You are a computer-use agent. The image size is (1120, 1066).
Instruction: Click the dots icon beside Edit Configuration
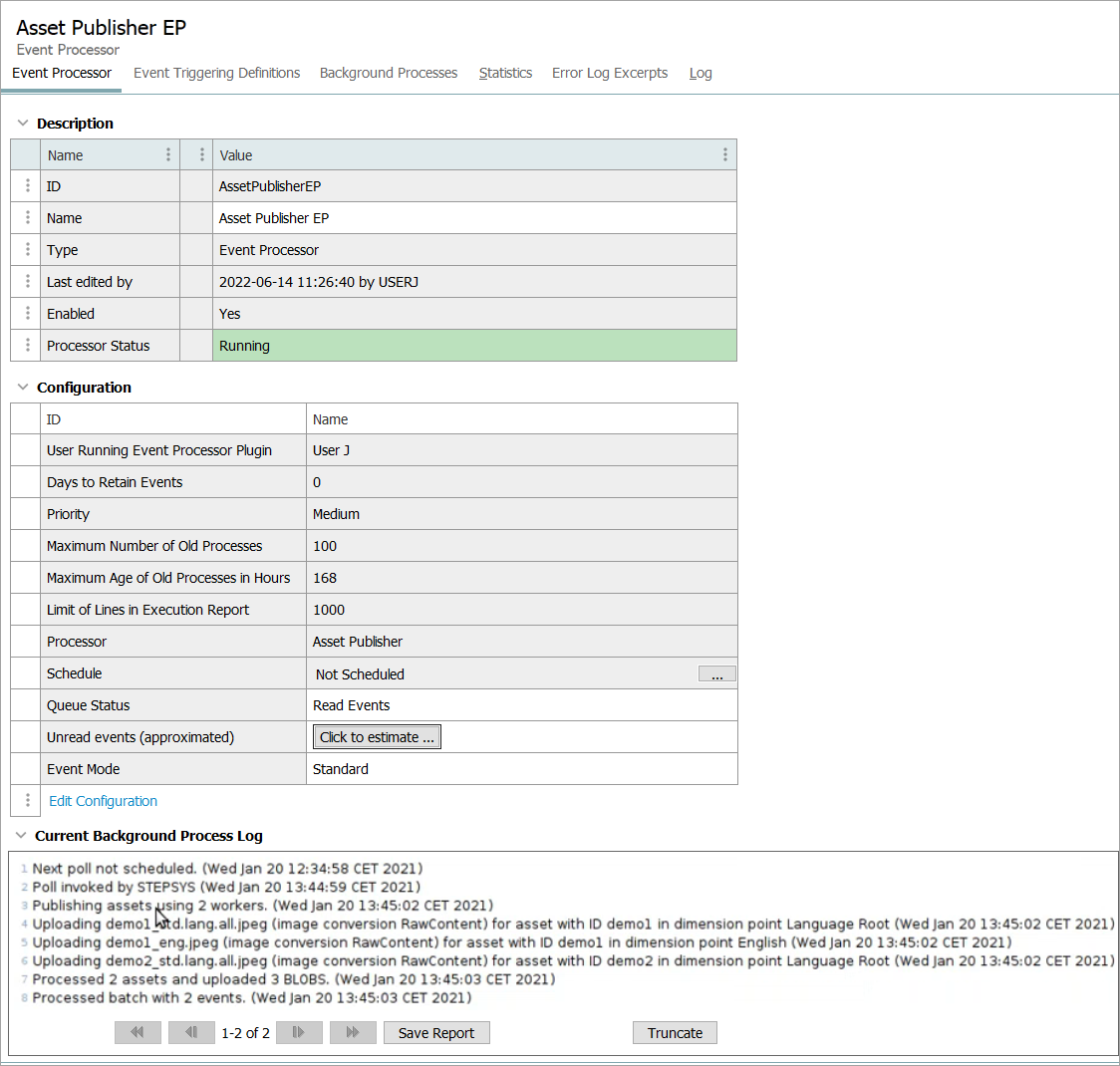coord(27,801)
